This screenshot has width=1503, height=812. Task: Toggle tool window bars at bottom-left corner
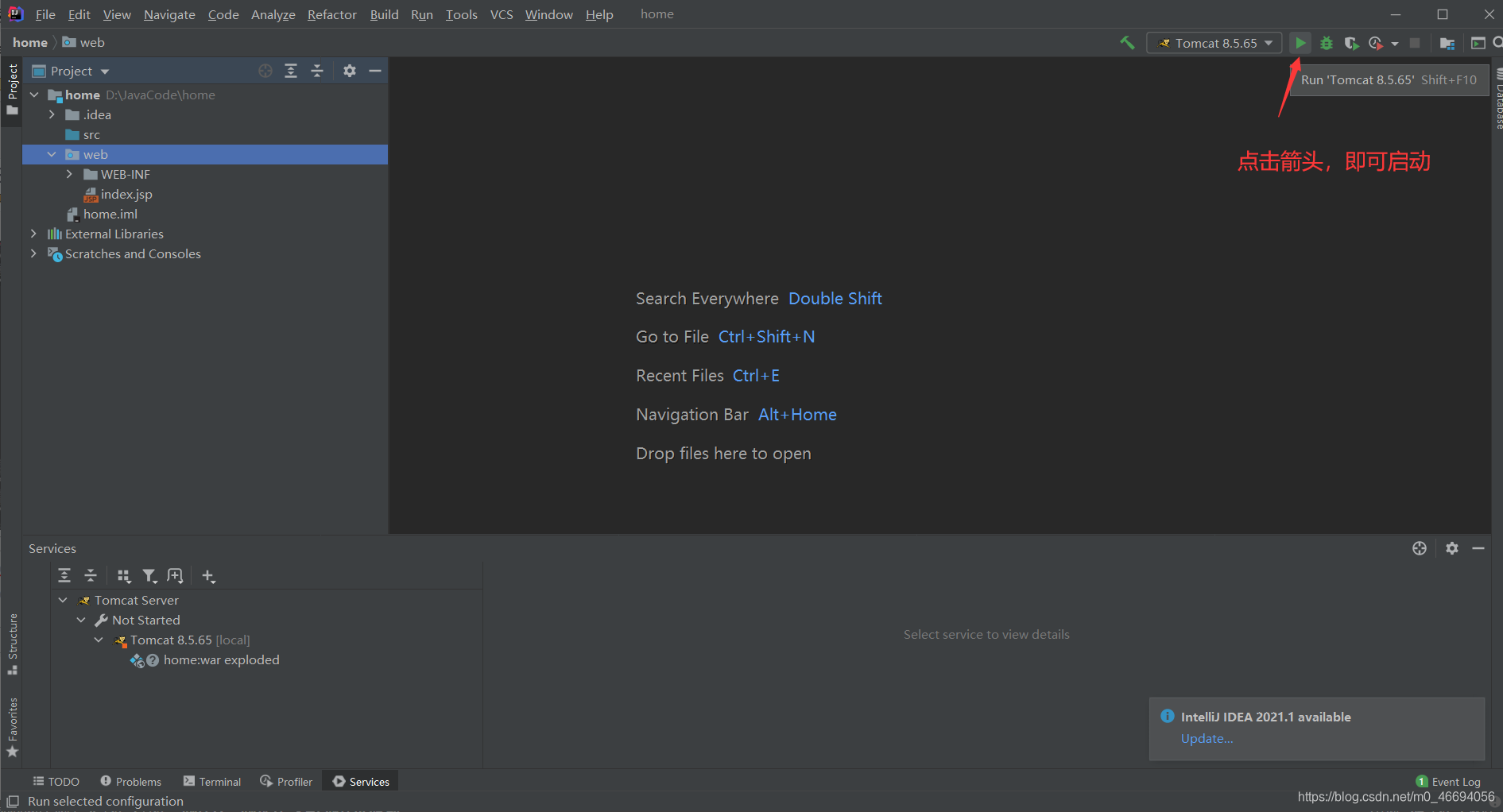[x=13, y=801]
